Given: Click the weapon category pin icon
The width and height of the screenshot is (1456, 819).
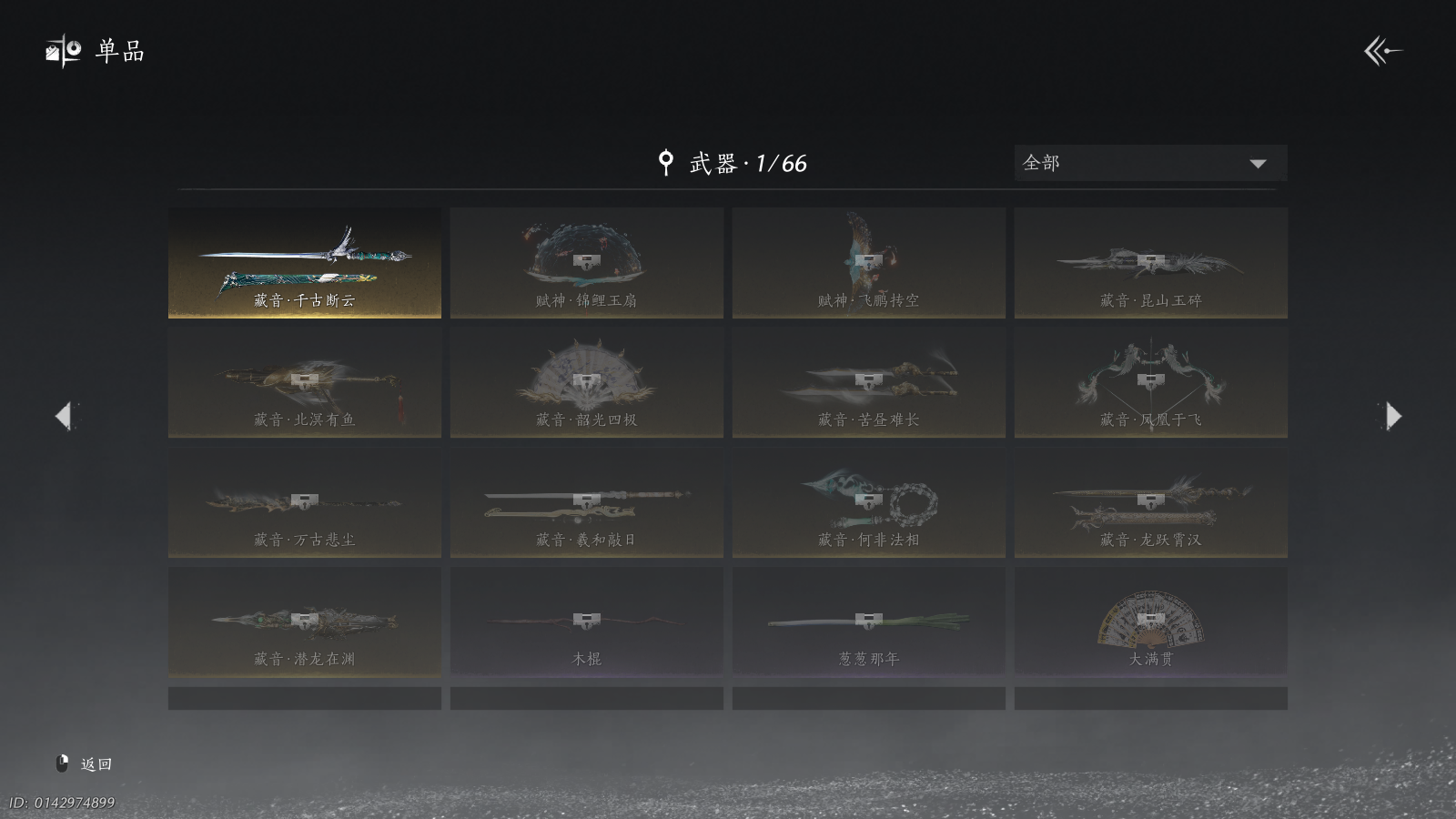Looking at the screenshot, I should [666, 163].
